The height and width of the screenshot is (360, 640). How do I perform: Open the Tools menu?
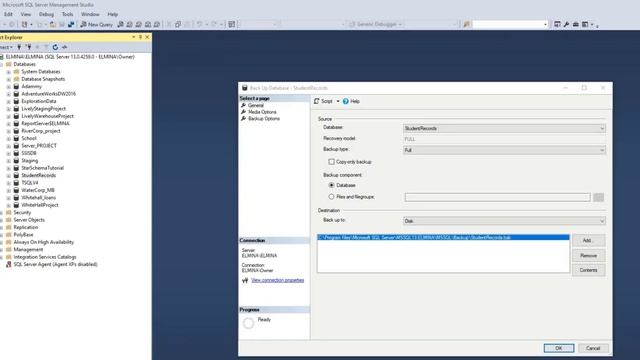67,14
